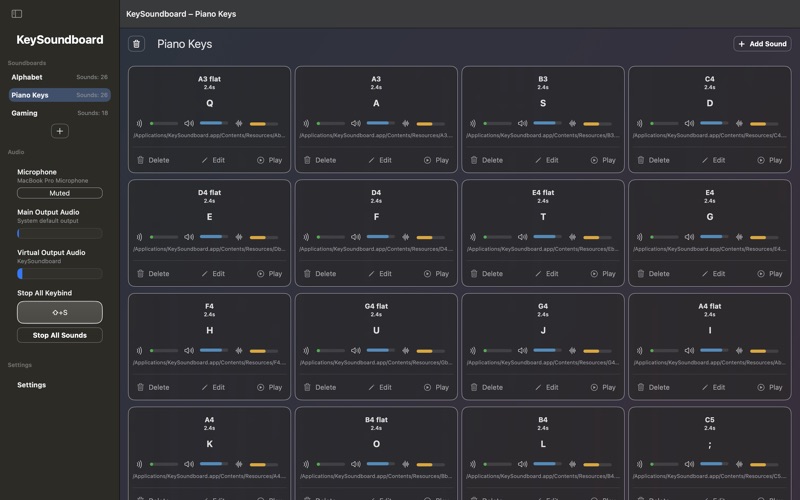800x500 pixels.
Task: Click the Stop All Sounds button
Action: [60, 335]
